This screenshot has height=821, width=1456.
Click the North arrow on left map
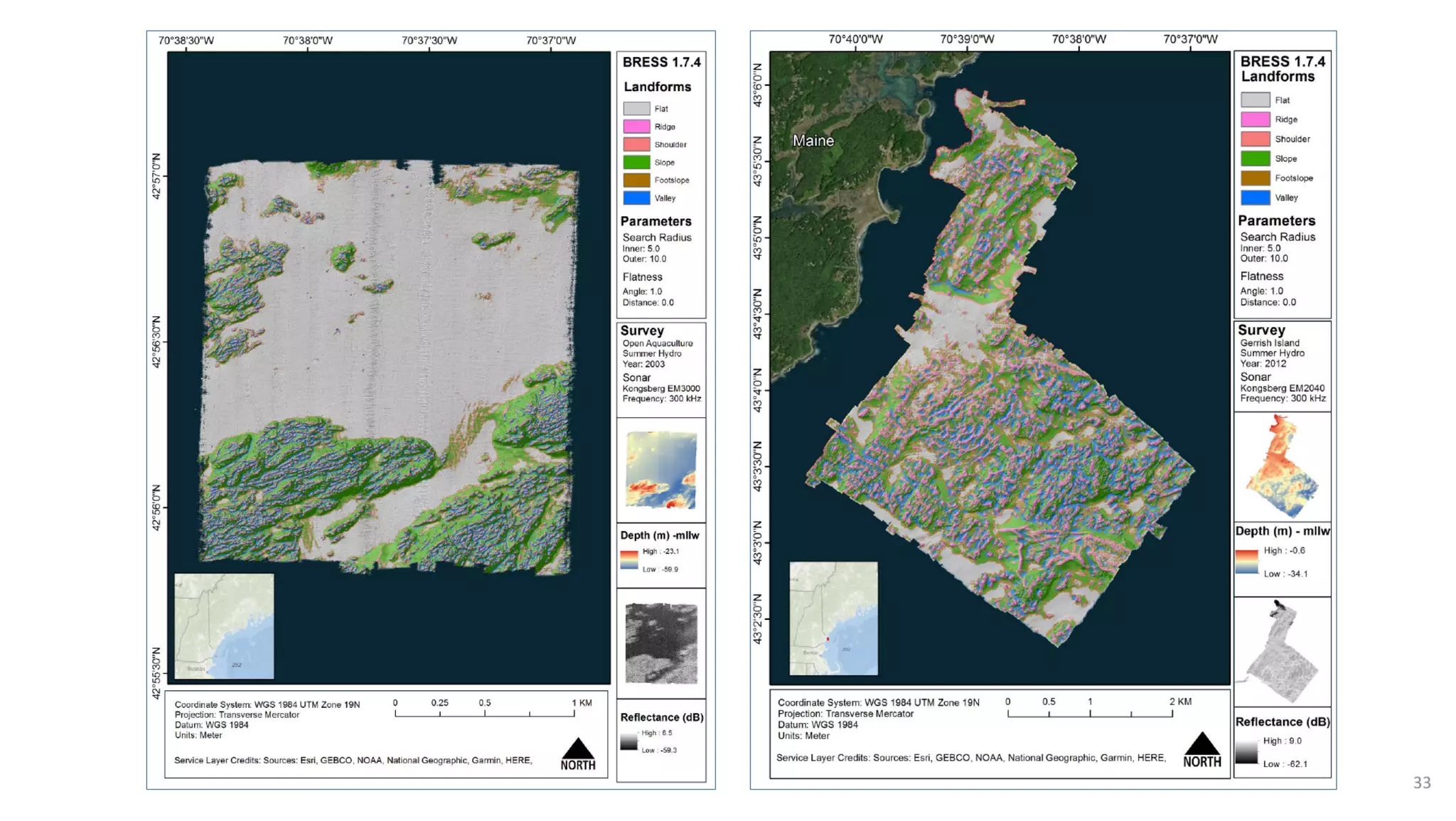point(577,753)
